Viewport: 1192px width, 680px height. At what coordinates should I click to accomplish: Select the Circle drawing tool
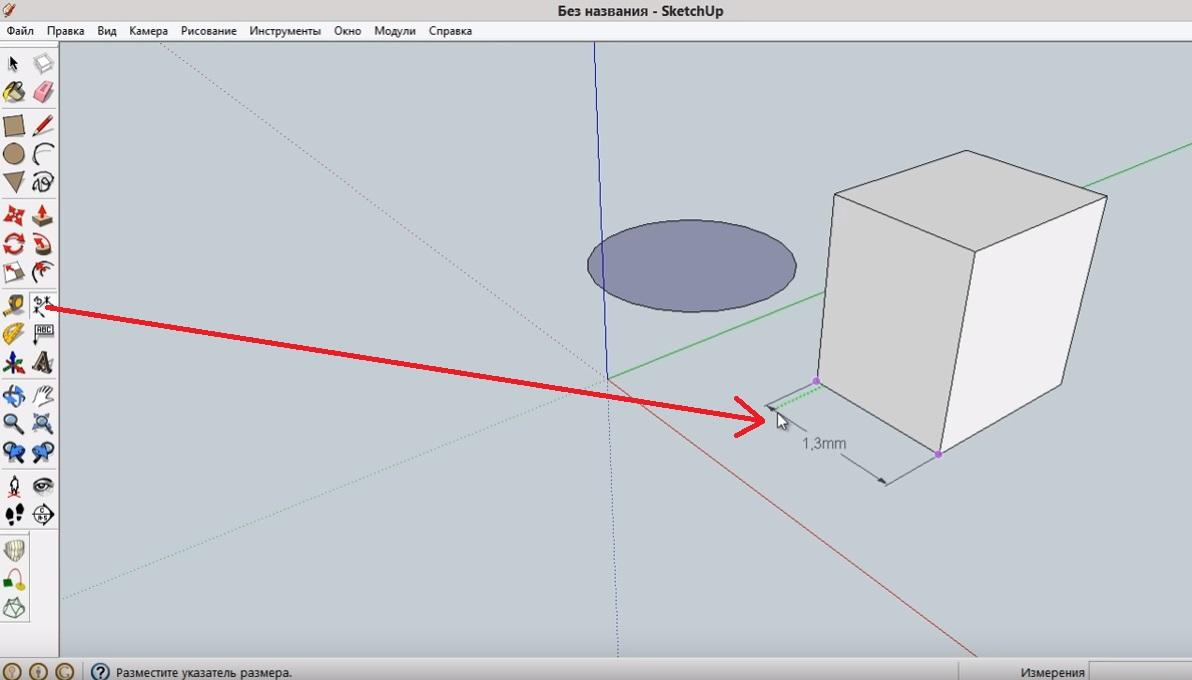click(14, 154)
